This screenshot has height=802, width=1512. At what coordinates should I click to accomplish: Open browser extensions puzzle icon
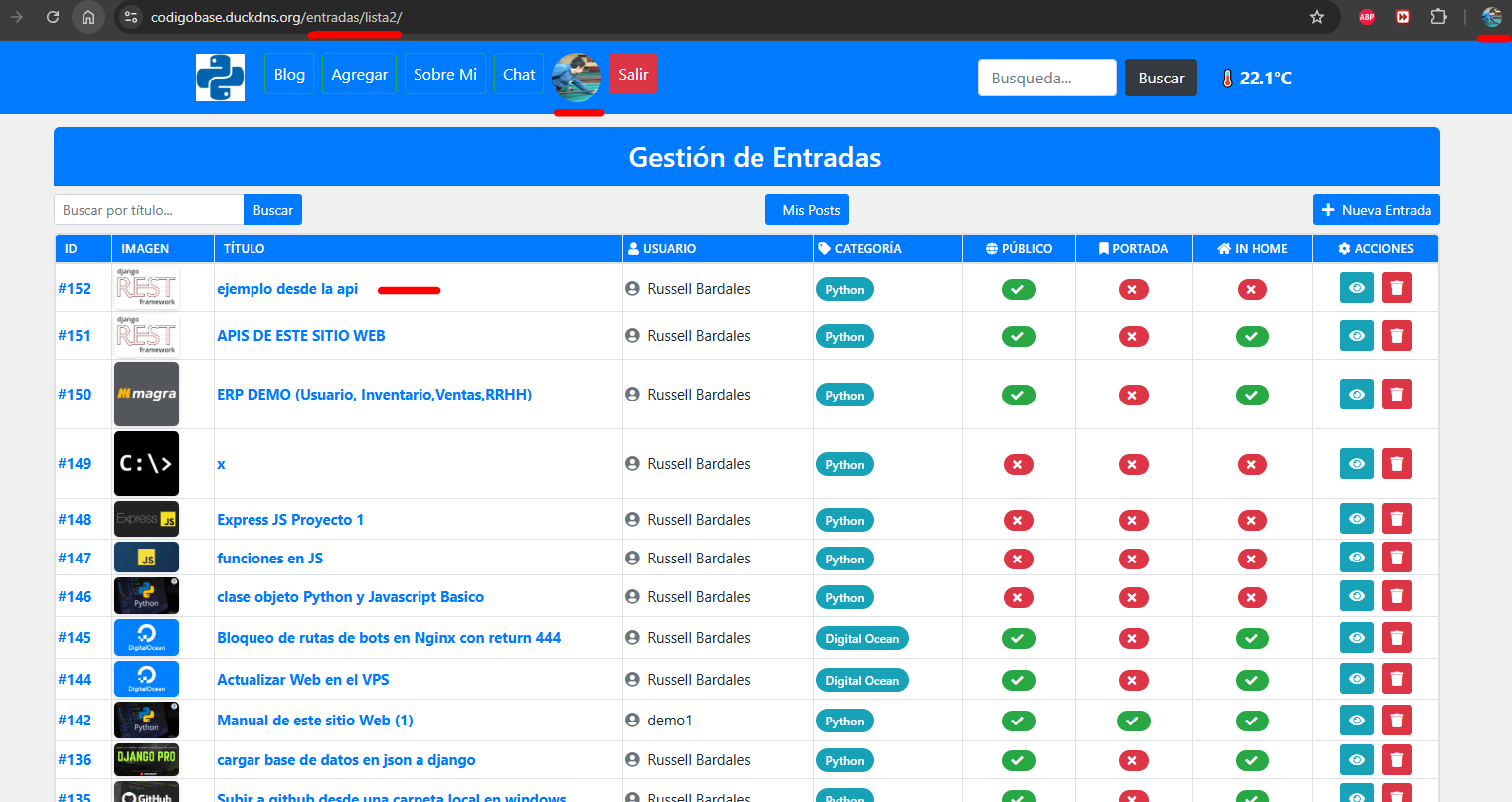pyautogui.click(x=1438, y=17)
